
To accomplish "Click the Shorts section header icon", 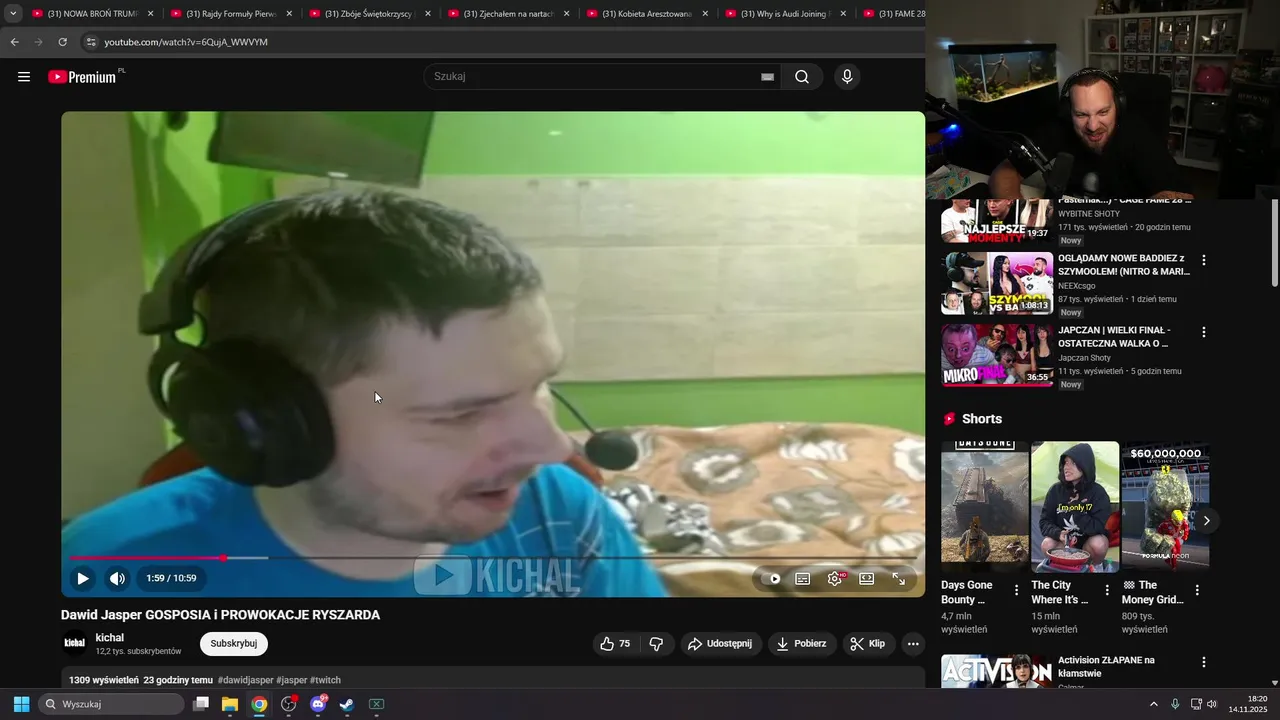I will [x=950, y=419].
